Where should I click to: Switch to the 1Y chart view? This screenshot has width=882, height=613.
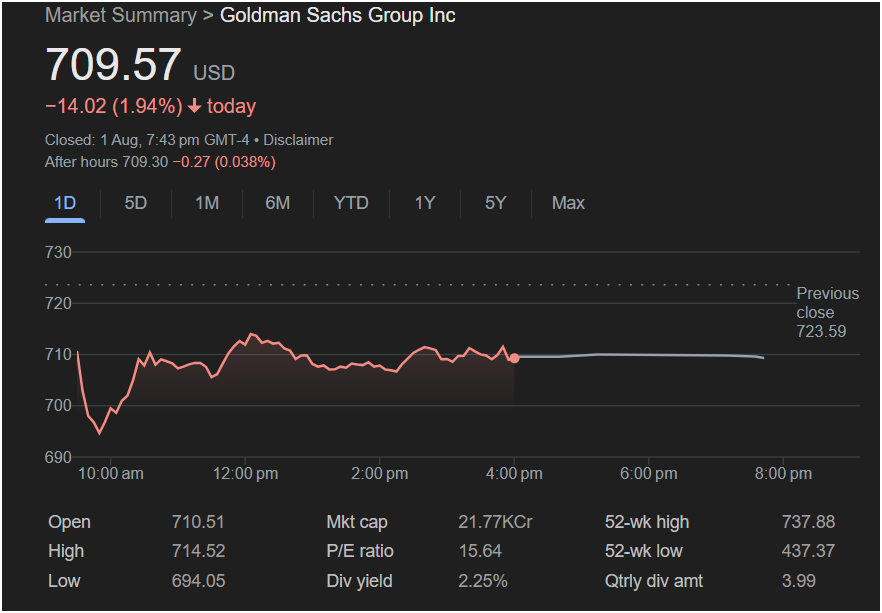(425, 203)
